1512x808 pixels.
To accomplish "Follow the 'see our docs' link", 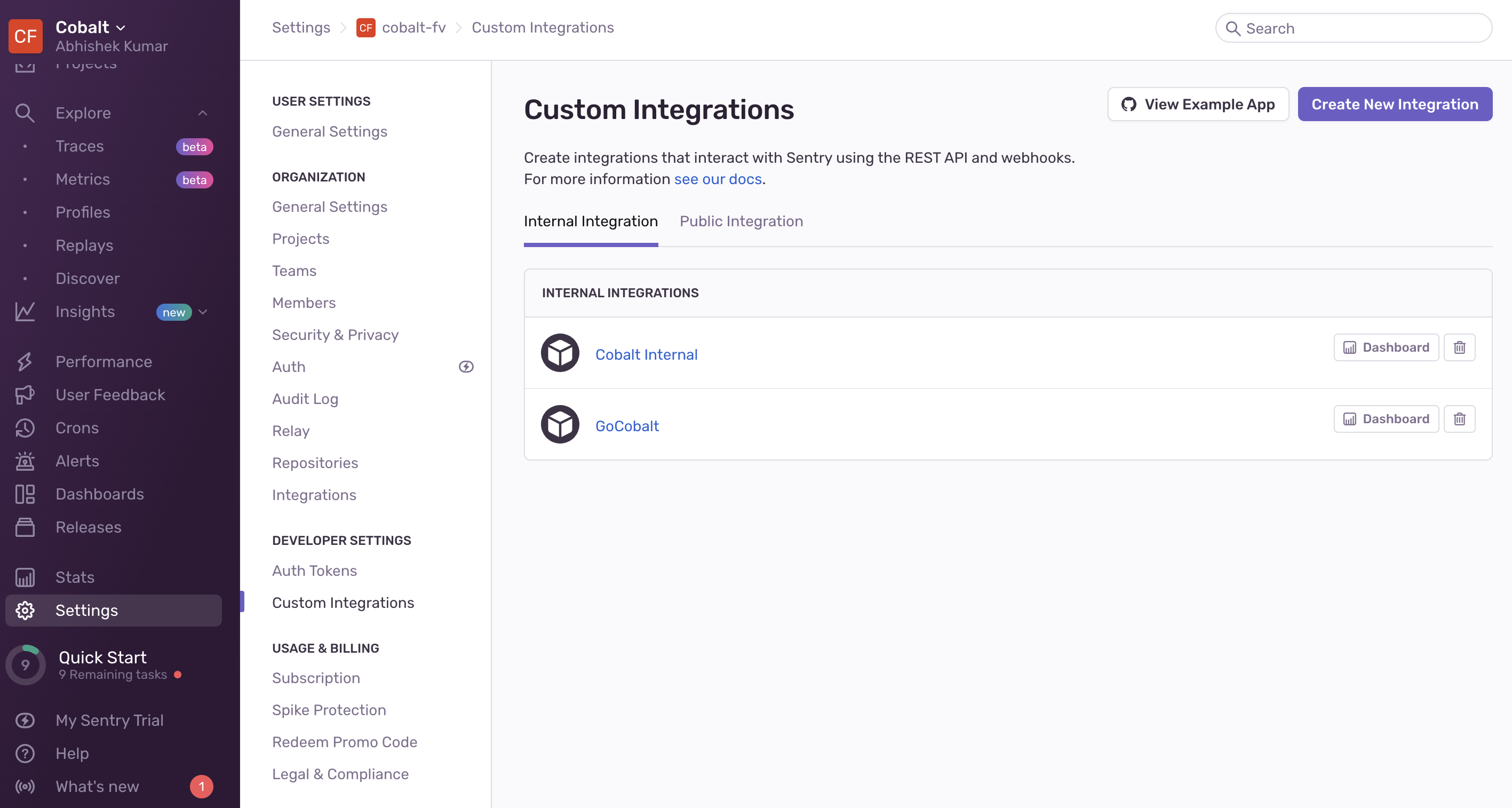I will (717, 179).
